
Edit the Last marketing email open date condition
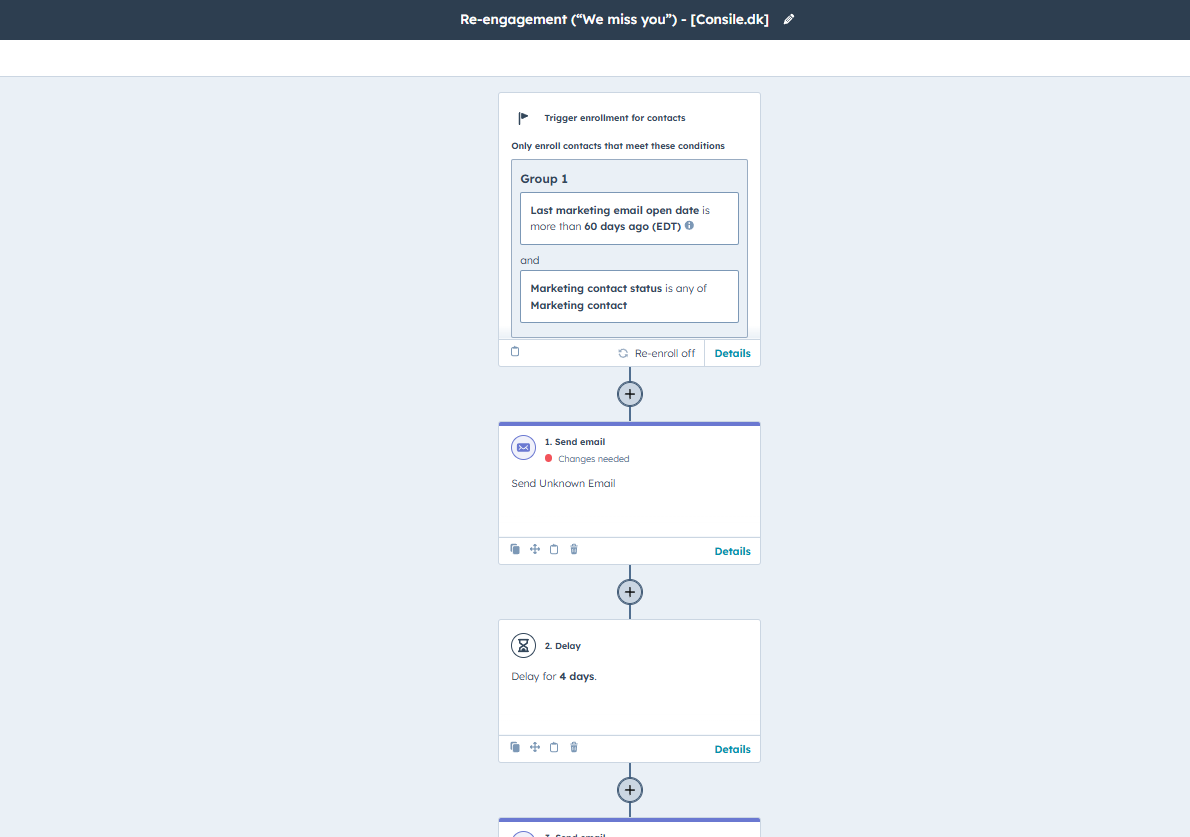click(x=629, y=218)
